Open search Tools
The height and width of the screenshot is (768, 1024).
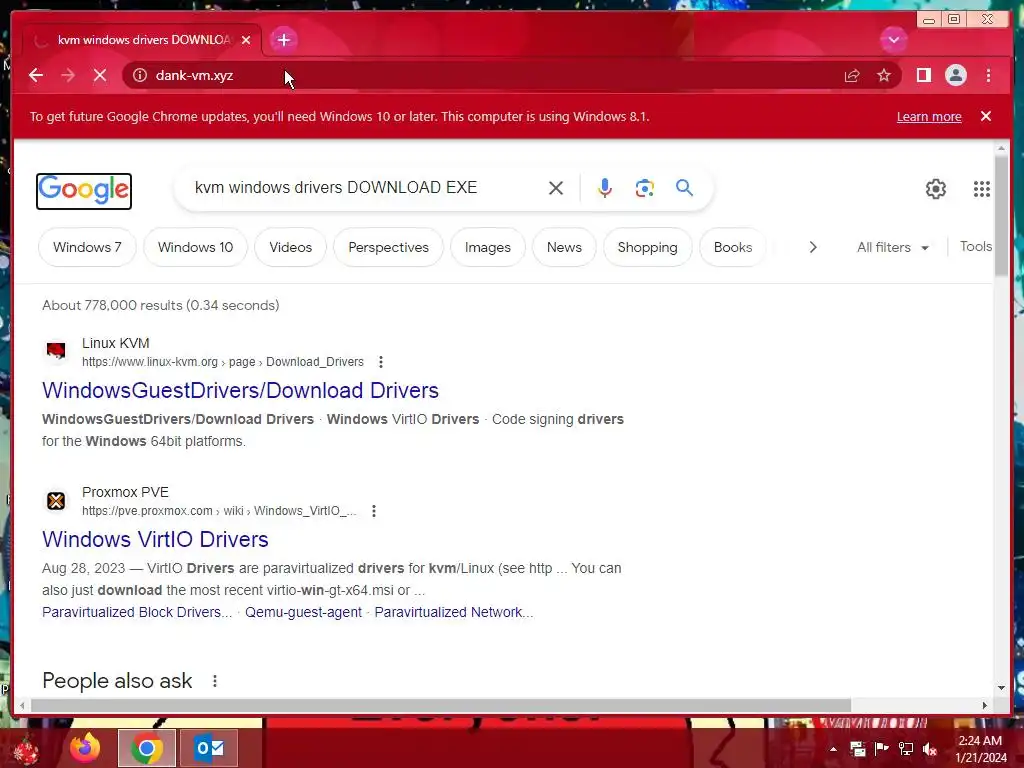[975, 247]
